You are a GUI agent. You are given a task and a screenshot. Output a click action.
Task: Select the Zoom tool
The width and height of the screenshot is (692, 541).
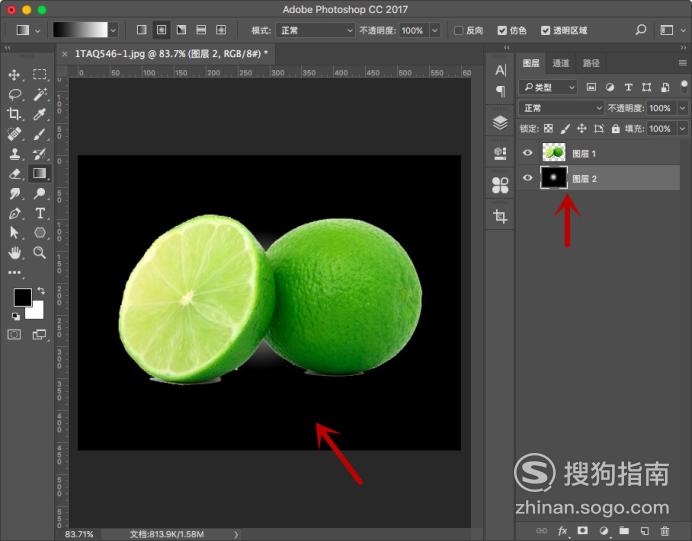coord(40,252)
